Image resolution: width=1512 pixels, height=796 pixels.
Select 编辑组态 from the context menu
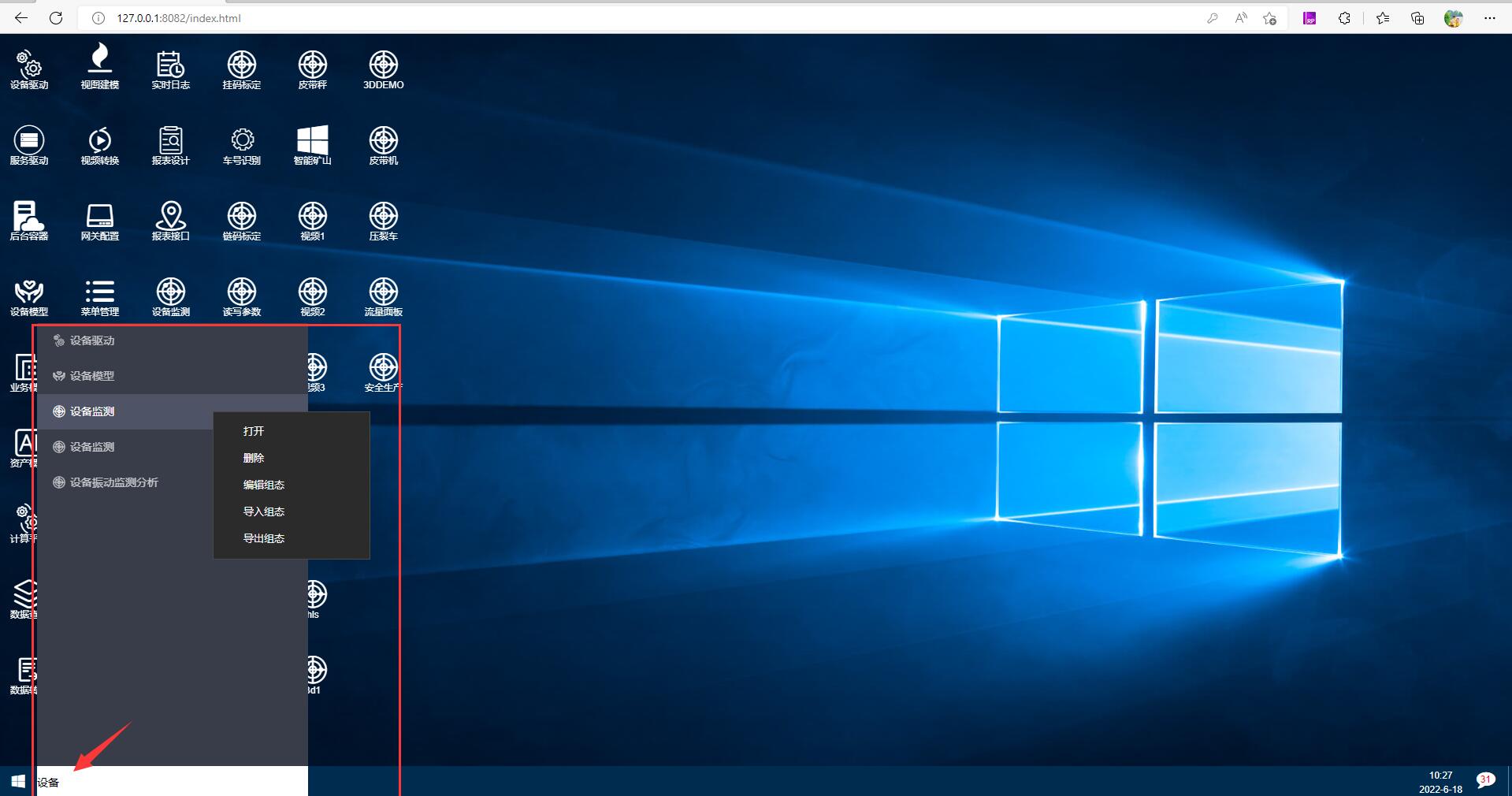point(292,485)
